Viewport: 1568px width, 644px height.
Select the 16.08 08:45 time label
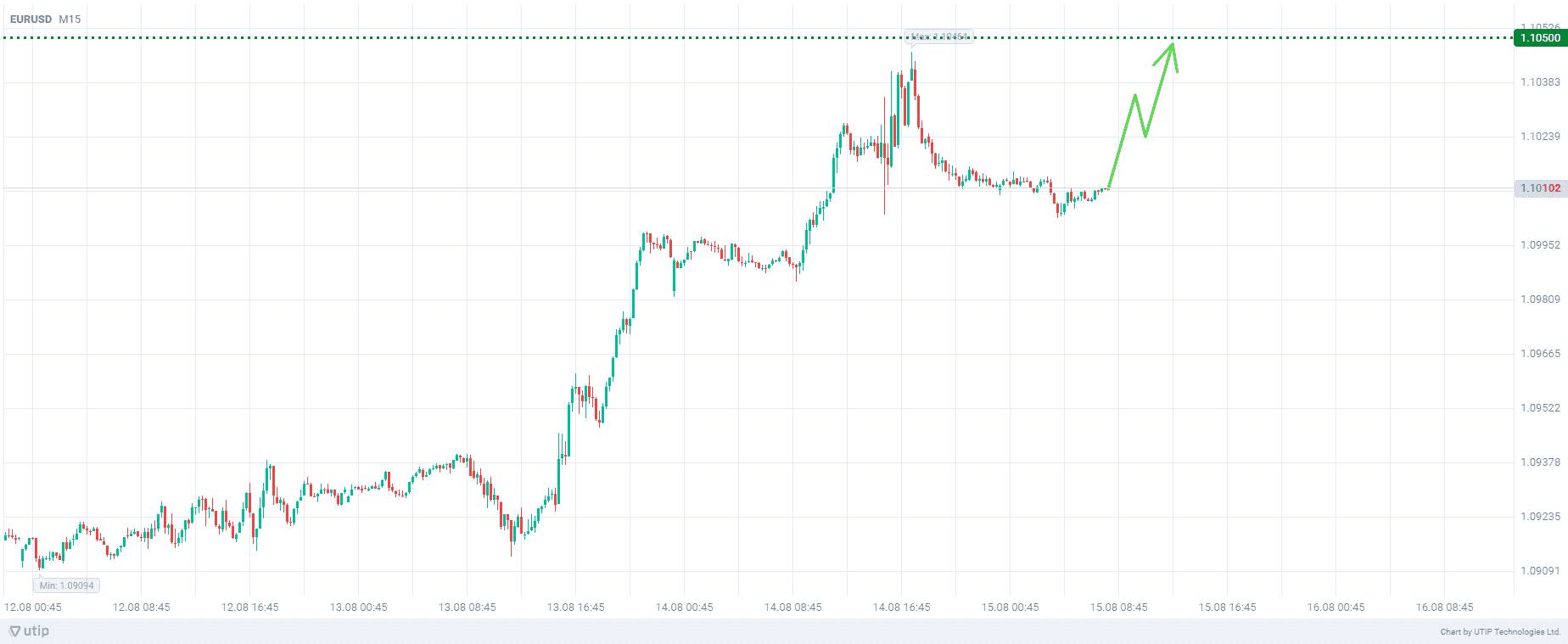click(x=1445, y=608)
